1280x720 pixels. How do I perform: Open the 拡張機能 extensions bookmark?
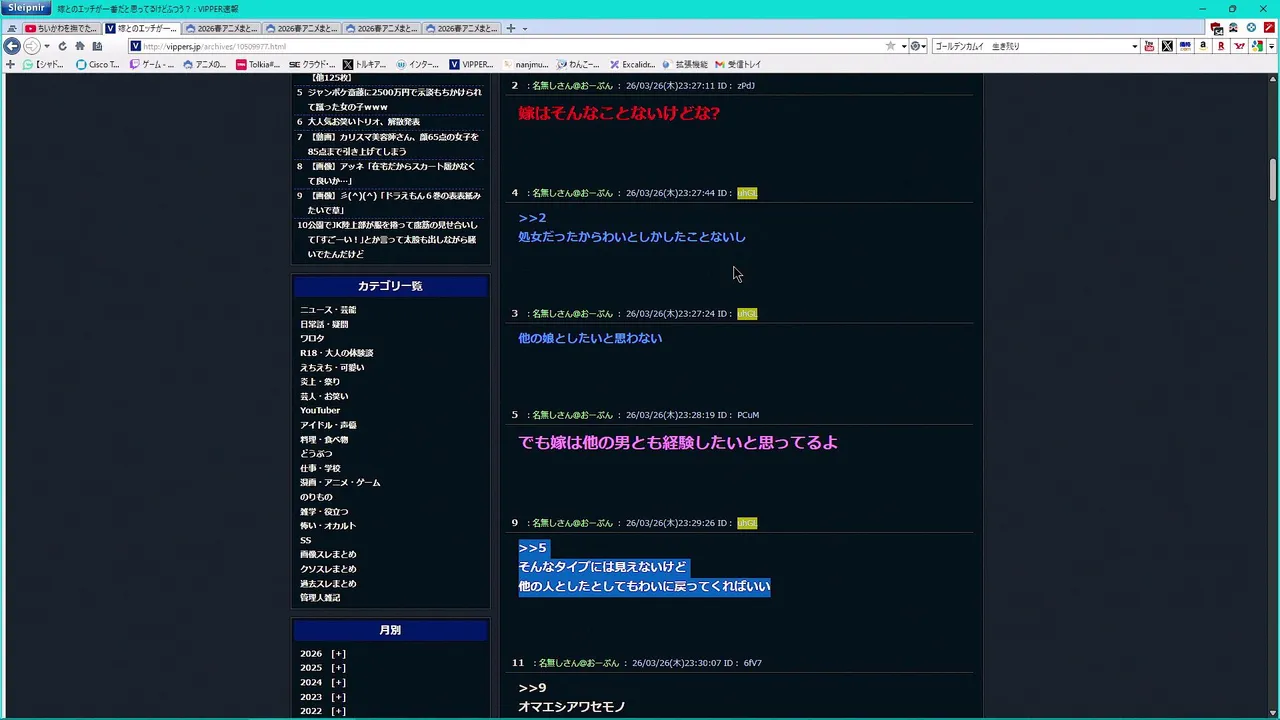[x=685, y=64]
